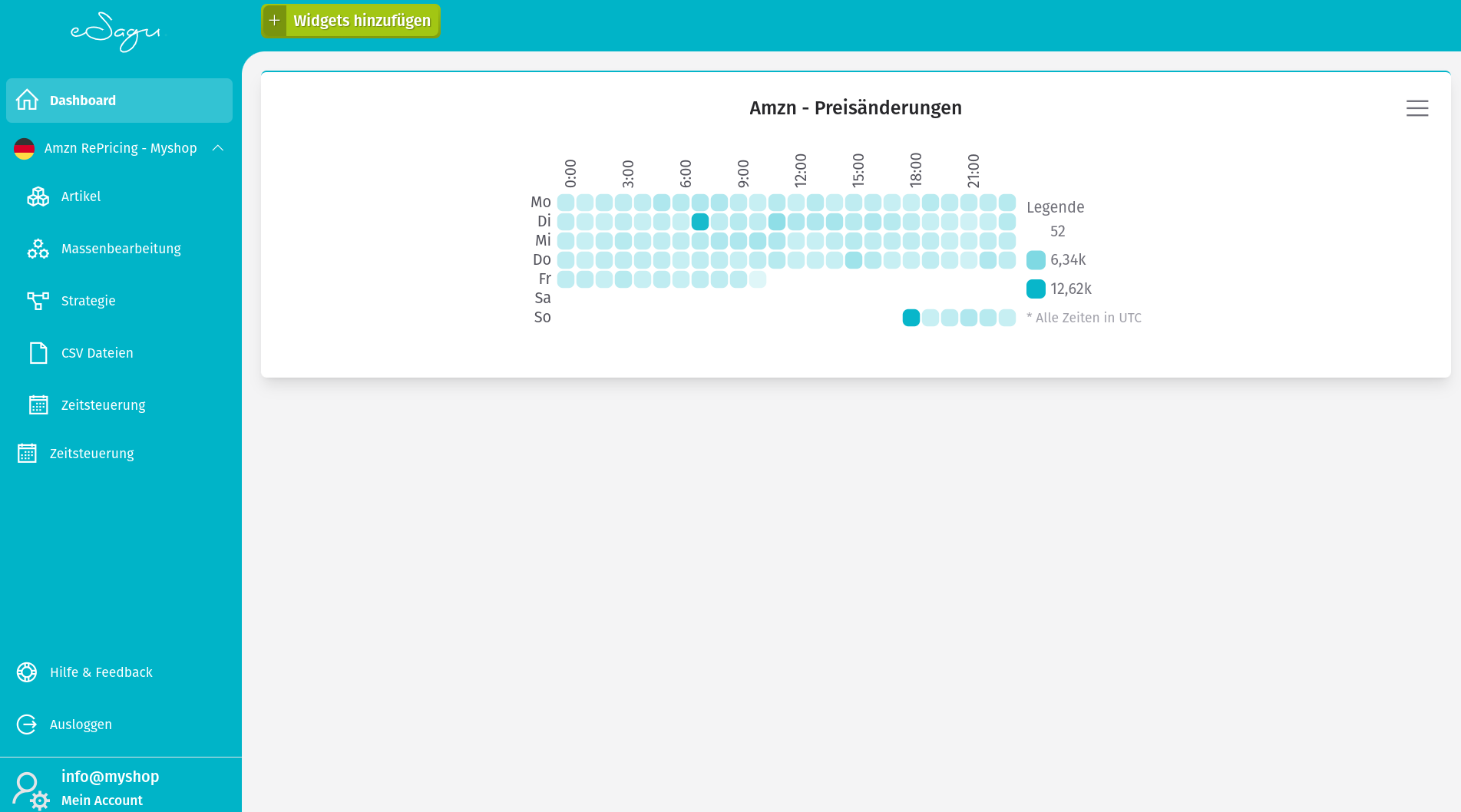Collapse Amzn RePricing - Myshop section

(x=218, y=148)
